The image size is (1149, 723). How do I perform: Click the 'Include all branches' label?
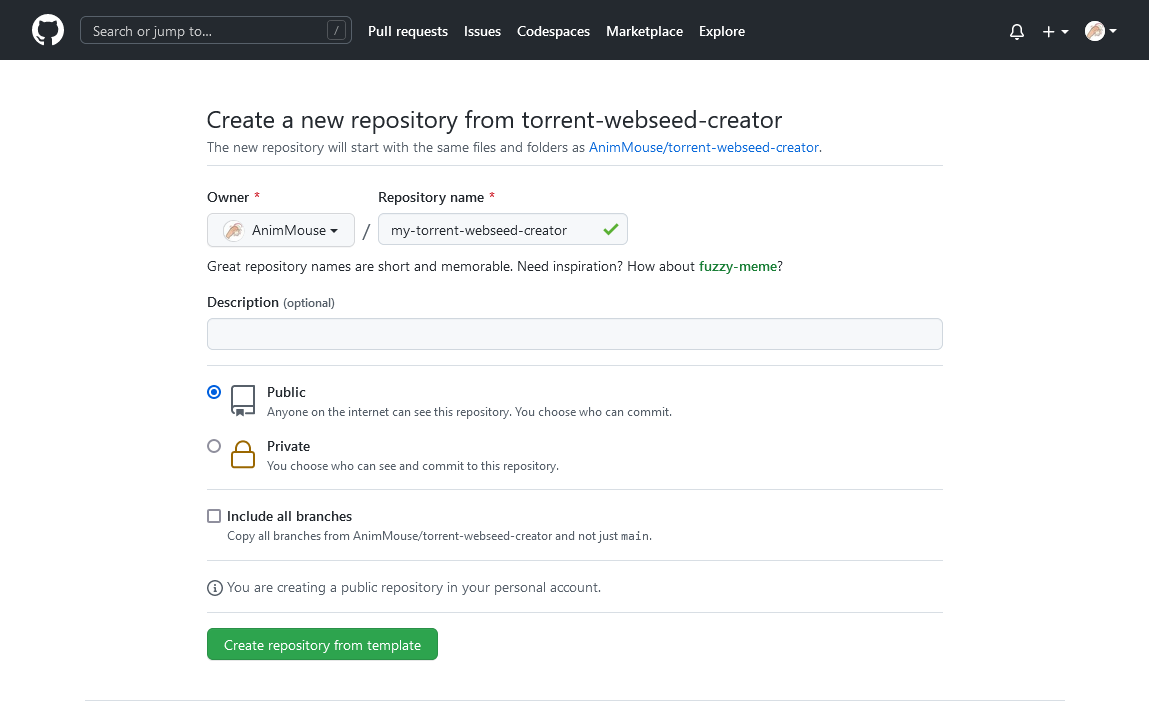[289, 516]
